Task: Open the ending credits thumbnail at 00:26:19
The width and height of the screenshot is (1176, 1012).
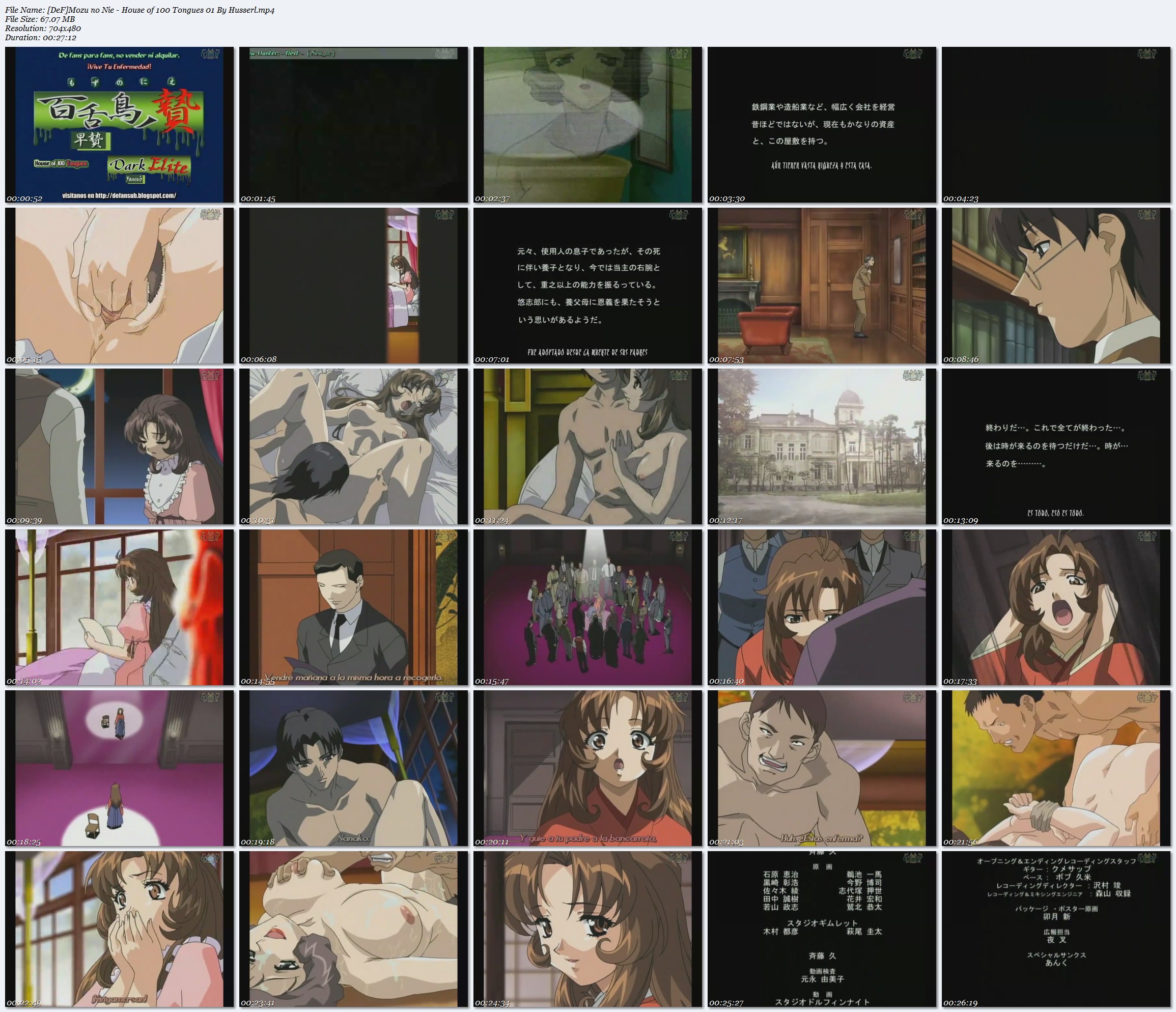Action: pos(1056,929)
